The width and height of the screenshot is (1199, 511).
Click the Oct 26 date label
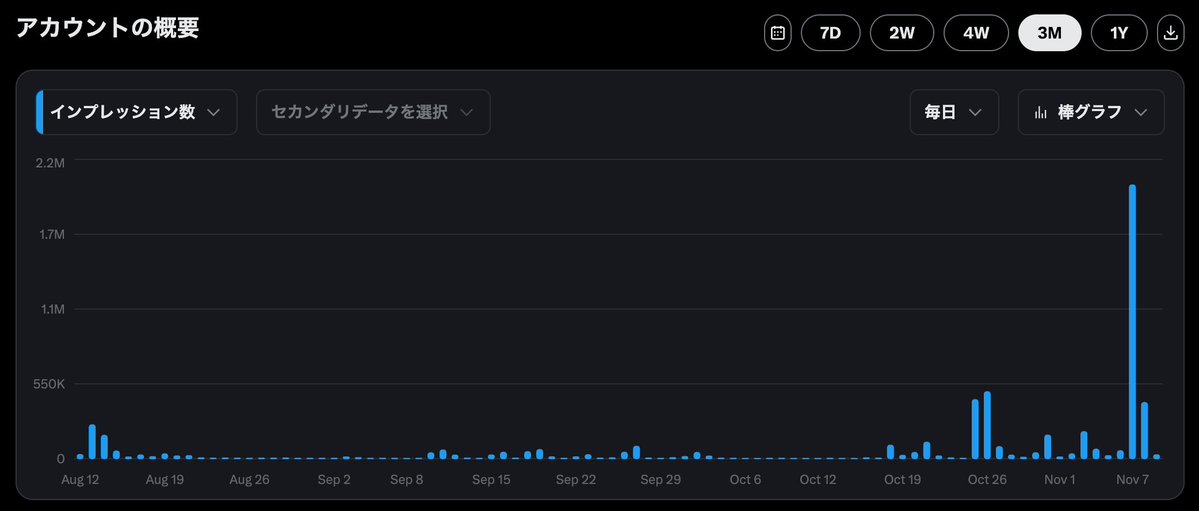[x=987, y=480]
